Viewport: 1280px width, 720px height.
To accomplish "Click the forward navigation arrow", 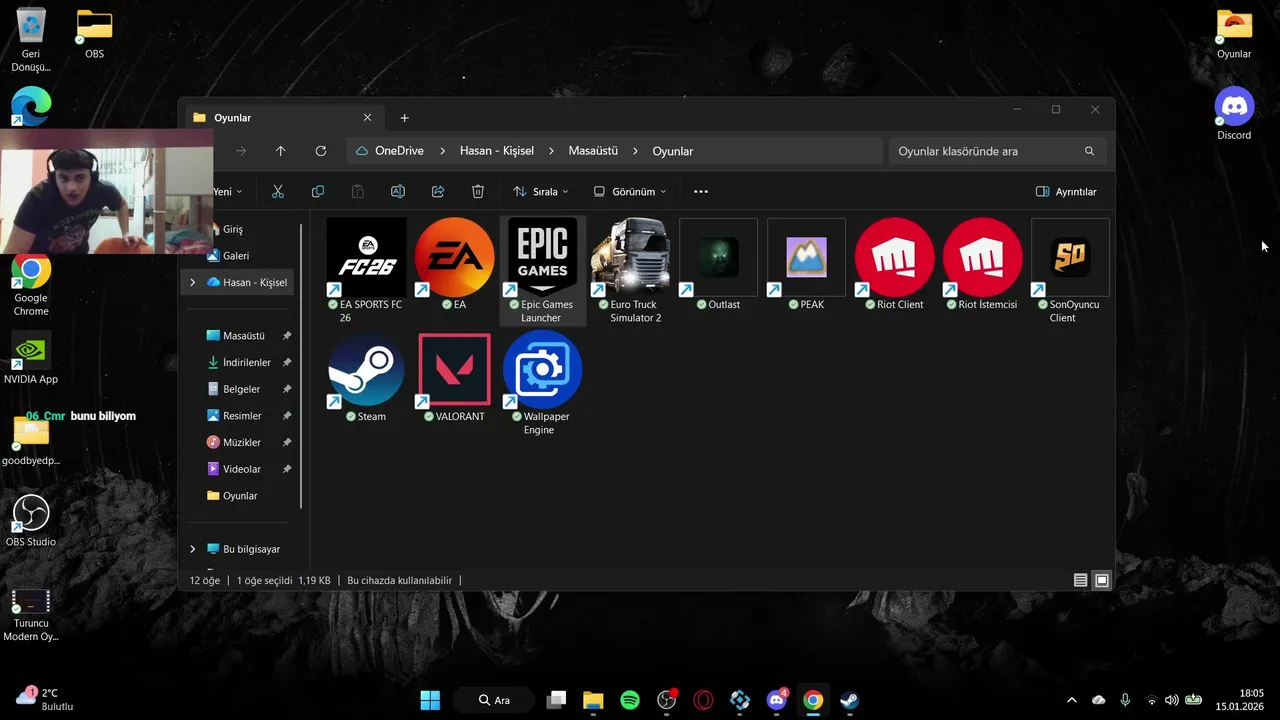I will (x=240, y=151).
